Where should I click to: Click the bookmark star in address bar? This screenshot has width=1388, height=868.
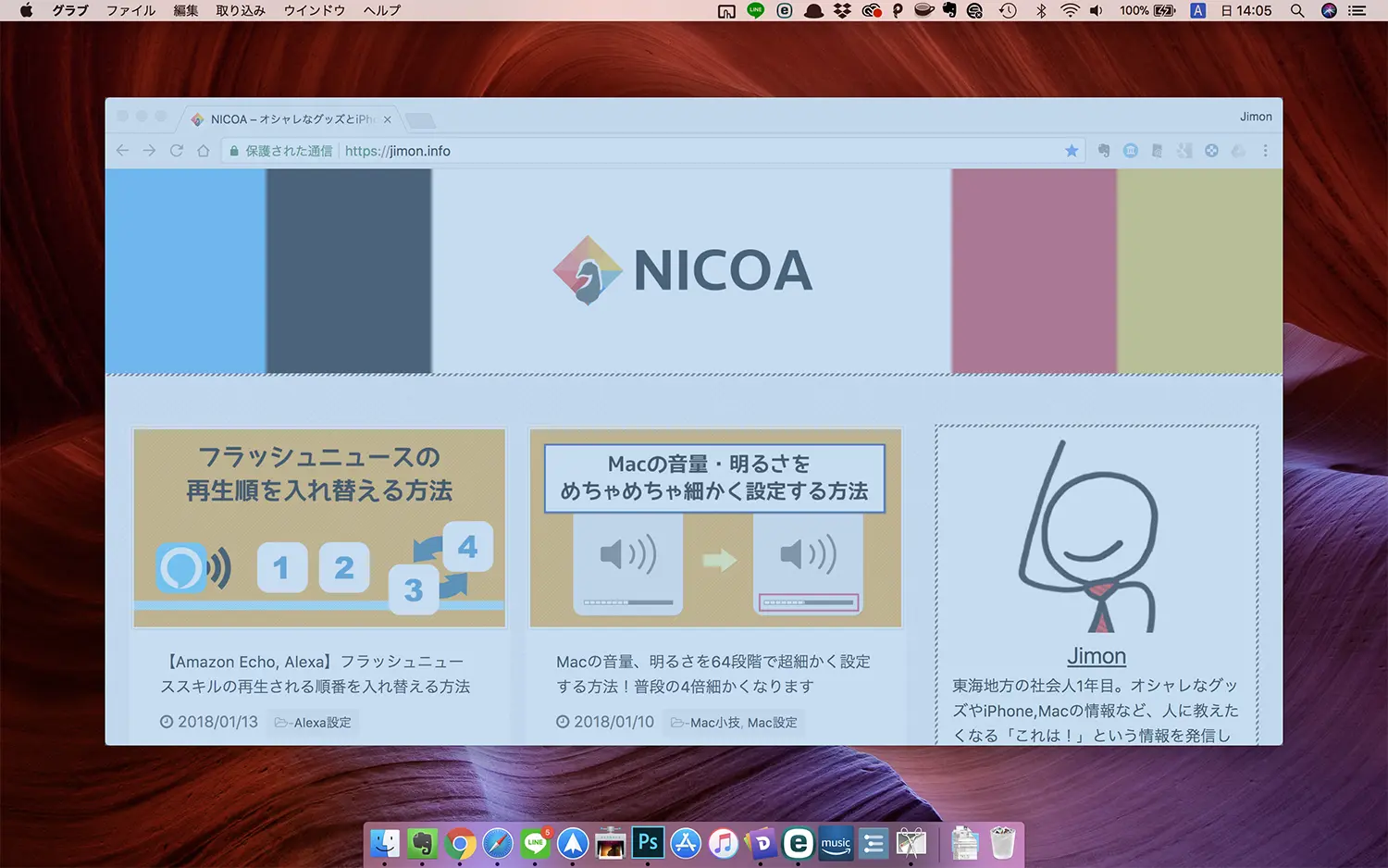tap(1072, 151)
